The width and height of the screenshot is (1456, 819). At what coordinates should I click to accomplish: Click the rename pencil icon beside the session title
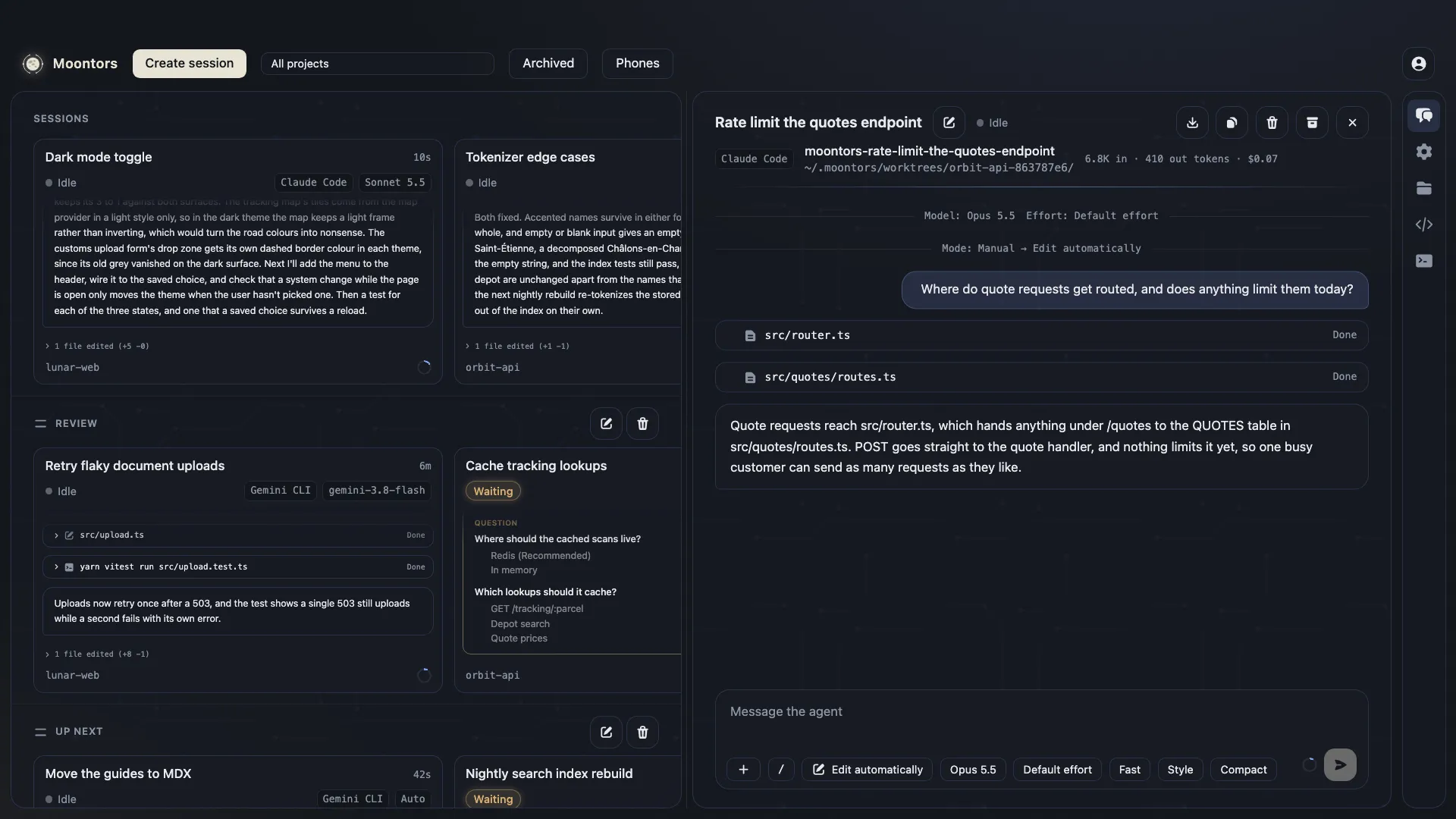coord(949,123)
